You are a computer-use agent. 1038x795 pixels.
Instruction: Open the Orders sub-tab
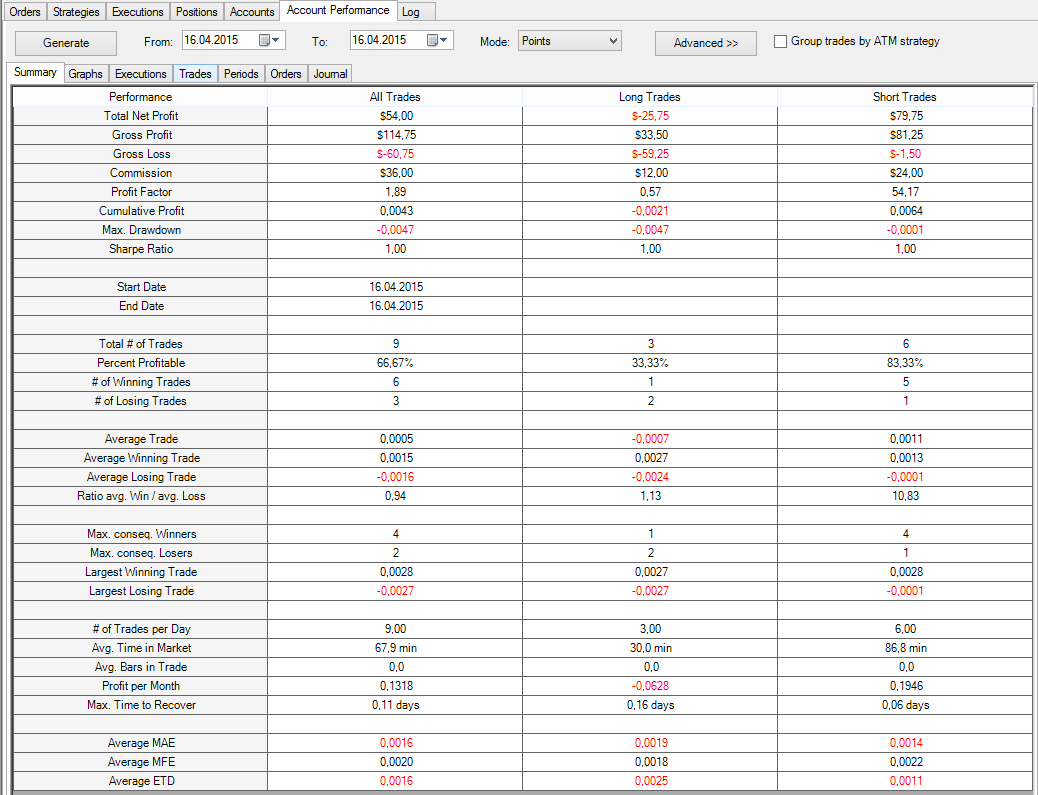click(286, 73)
